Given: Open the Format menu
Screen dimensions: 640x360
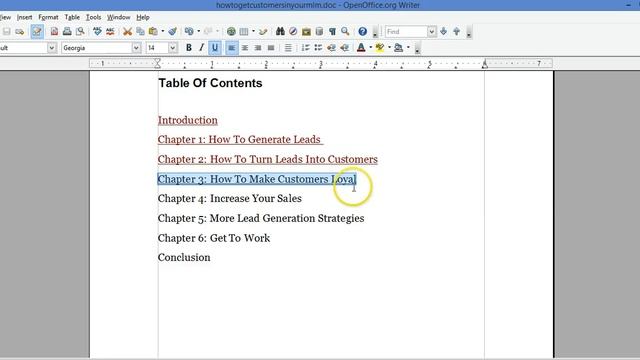Looking at the screenshot, I should [x=48, y=17].
